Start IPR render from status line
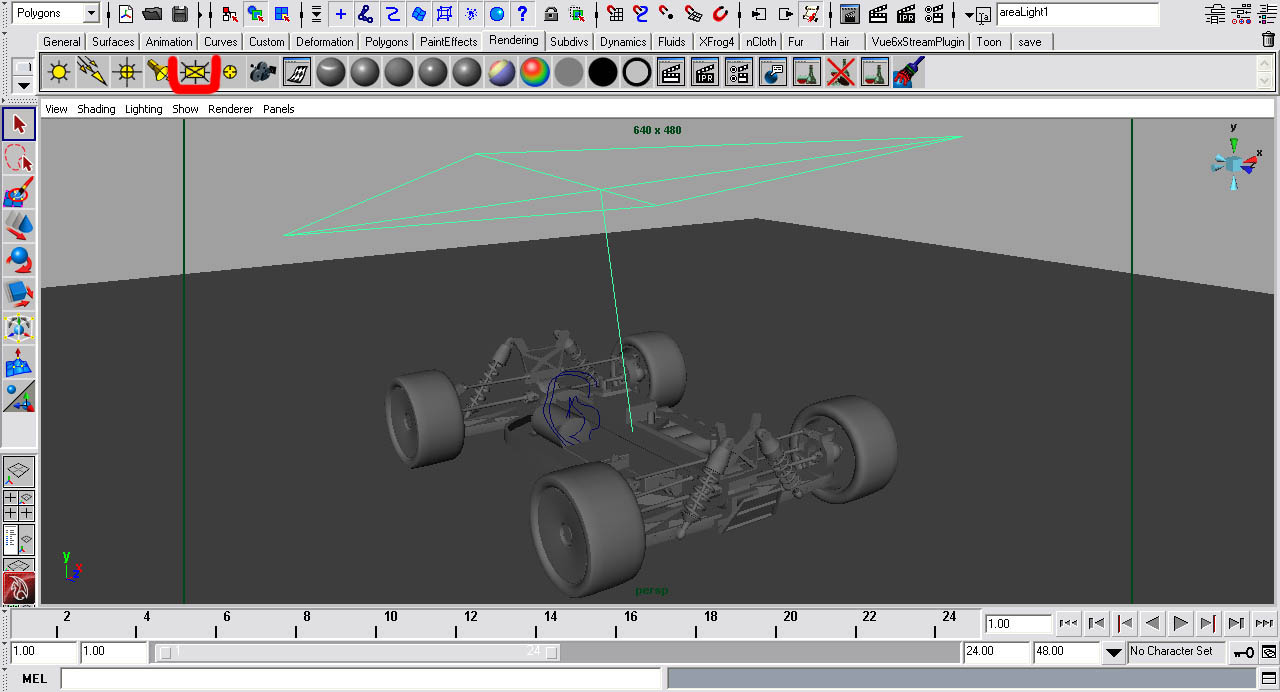Screen dimensions: 1280x692 (x=906, y=14)
